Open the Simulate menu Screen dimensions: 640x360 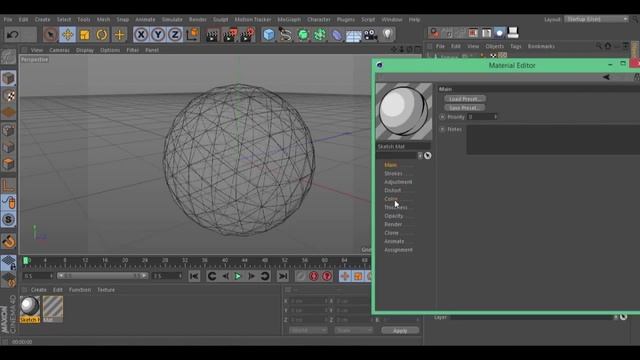pyautogui.click(x=172, y=19)
